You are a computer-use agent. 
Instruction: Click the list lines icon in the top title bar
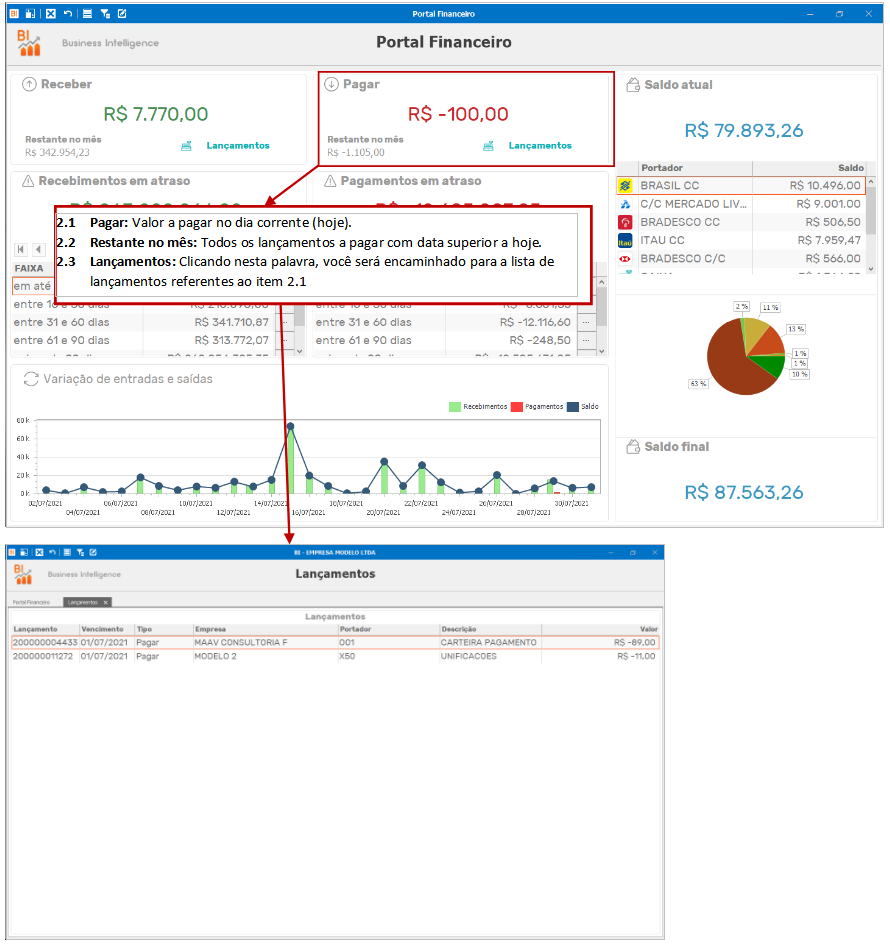pos(87,13)
